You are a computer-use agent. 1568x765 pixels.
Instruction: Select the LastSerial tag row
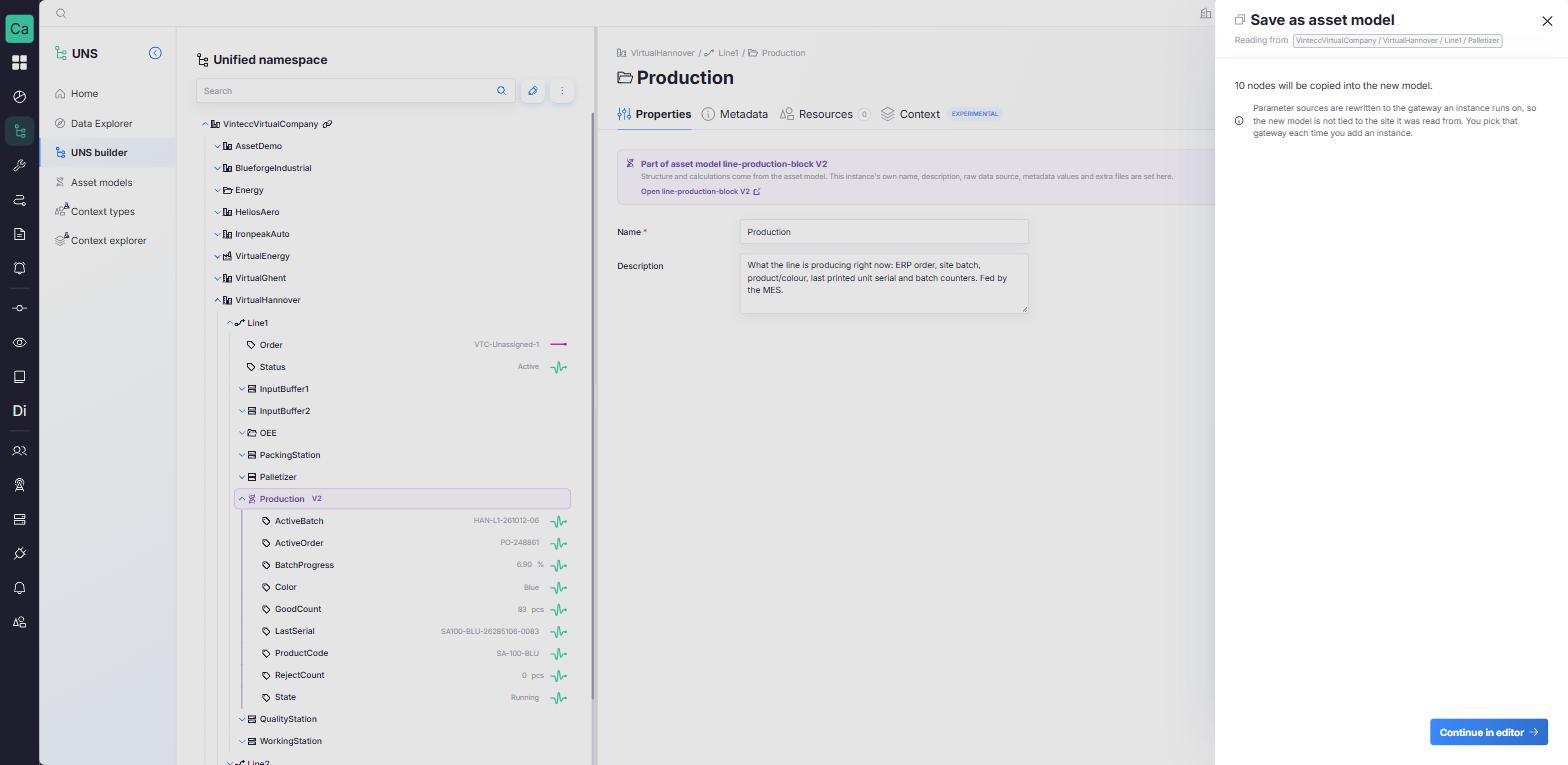pos(407,631)
